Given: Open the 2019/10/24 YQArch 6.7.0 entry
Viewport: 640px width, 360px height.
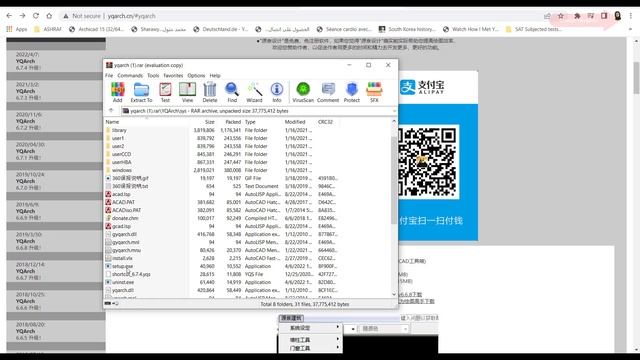Looking at the screenshot, I should 56,181.
